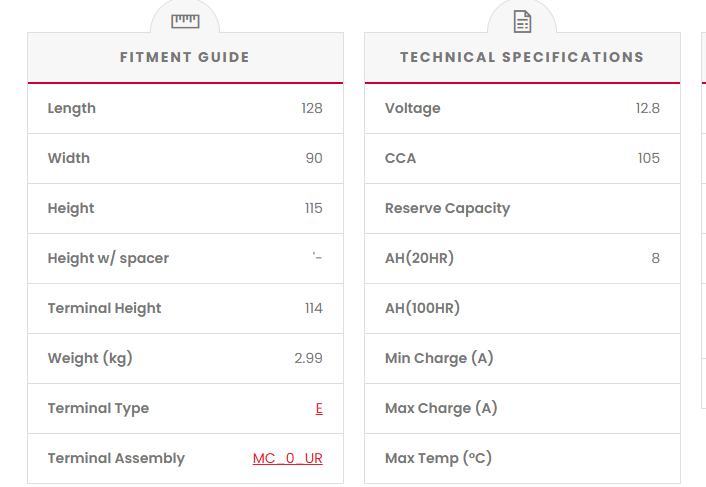Click the document icon above Technical Specifications
This screenshot has height=487, width=706.
(522, 21)
